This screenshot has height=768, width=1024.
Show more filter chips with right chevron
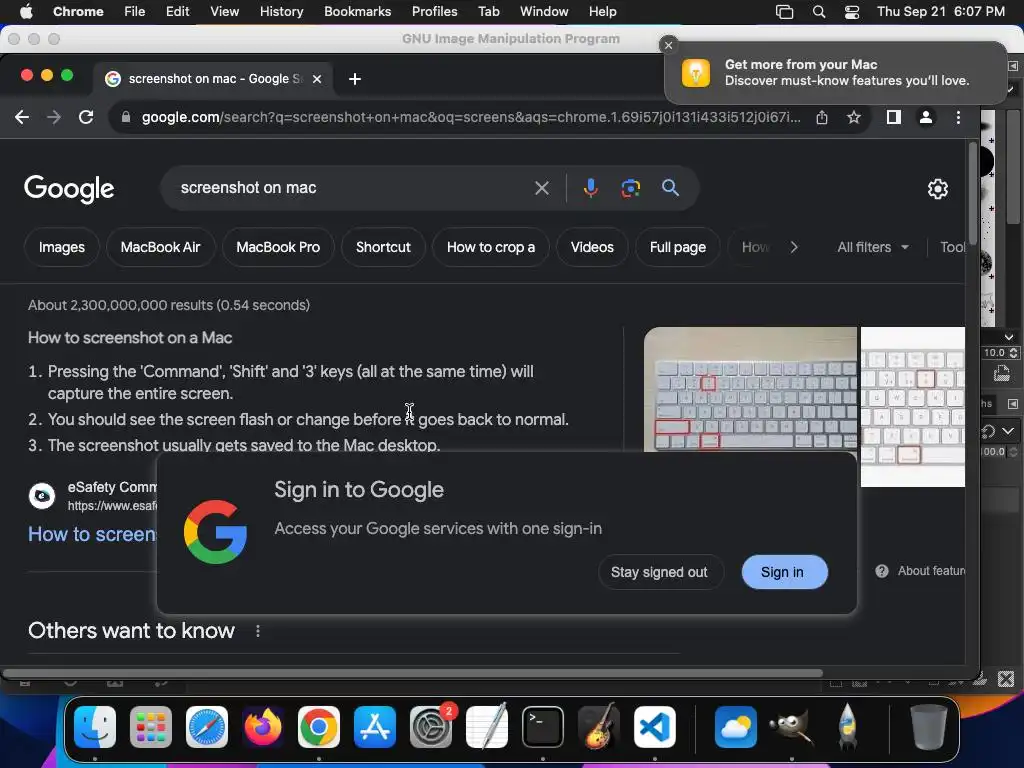(x=793, y=247)
